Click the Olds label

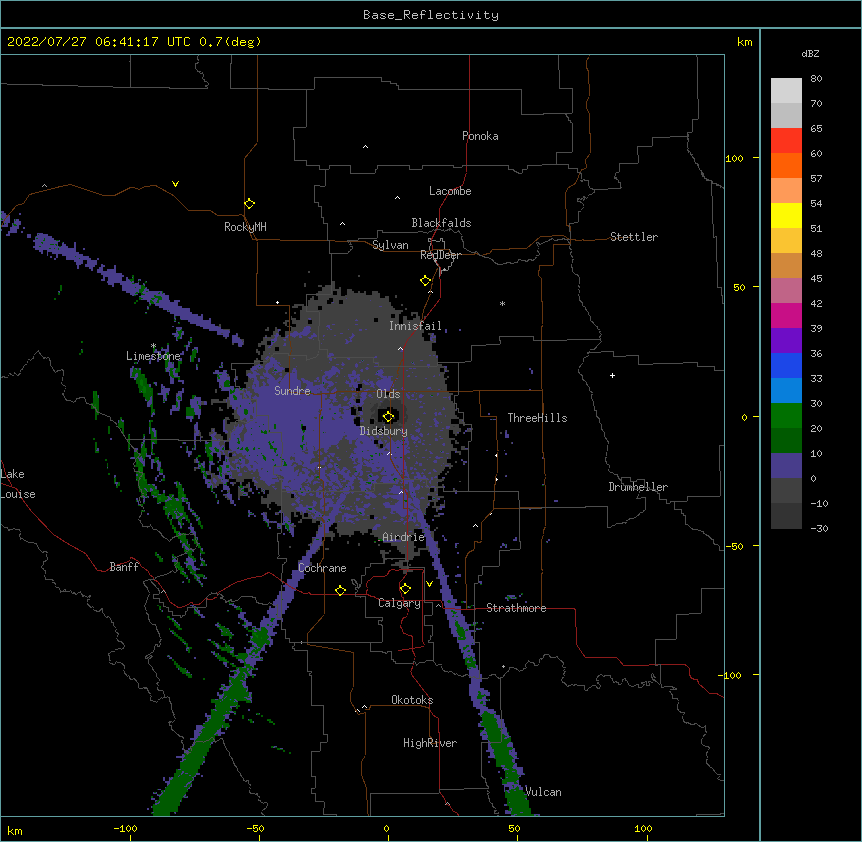pyautogui.click(x=388, y=394)
